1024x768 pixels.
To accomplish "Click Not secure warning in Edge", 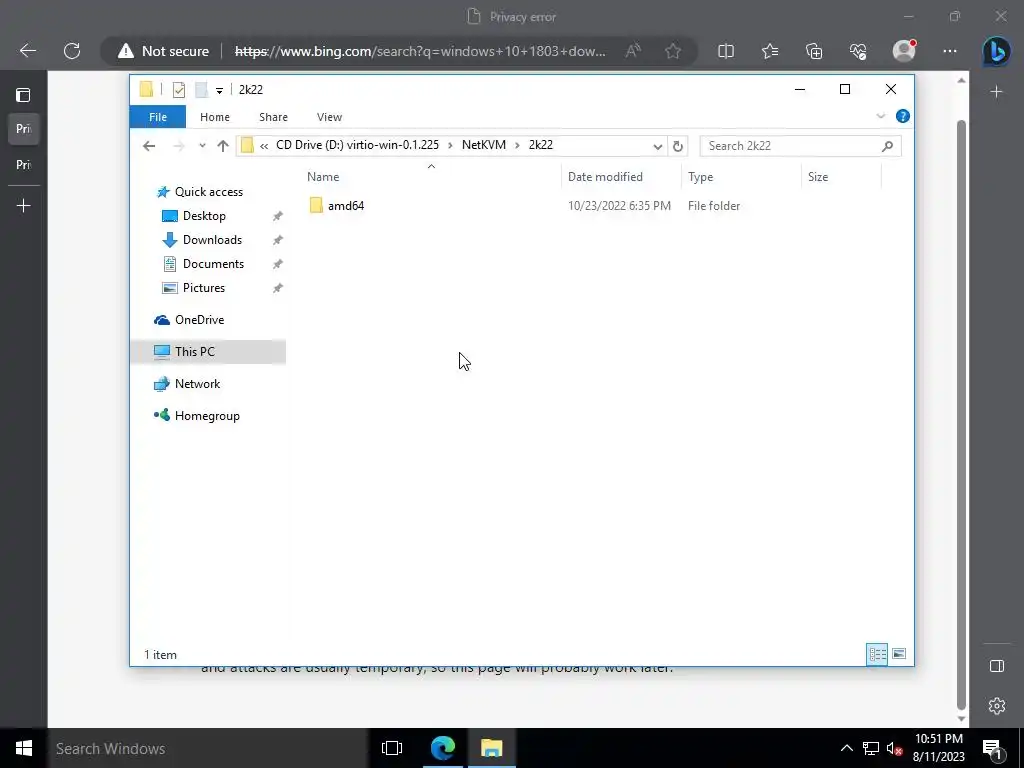I will [163, 51].
